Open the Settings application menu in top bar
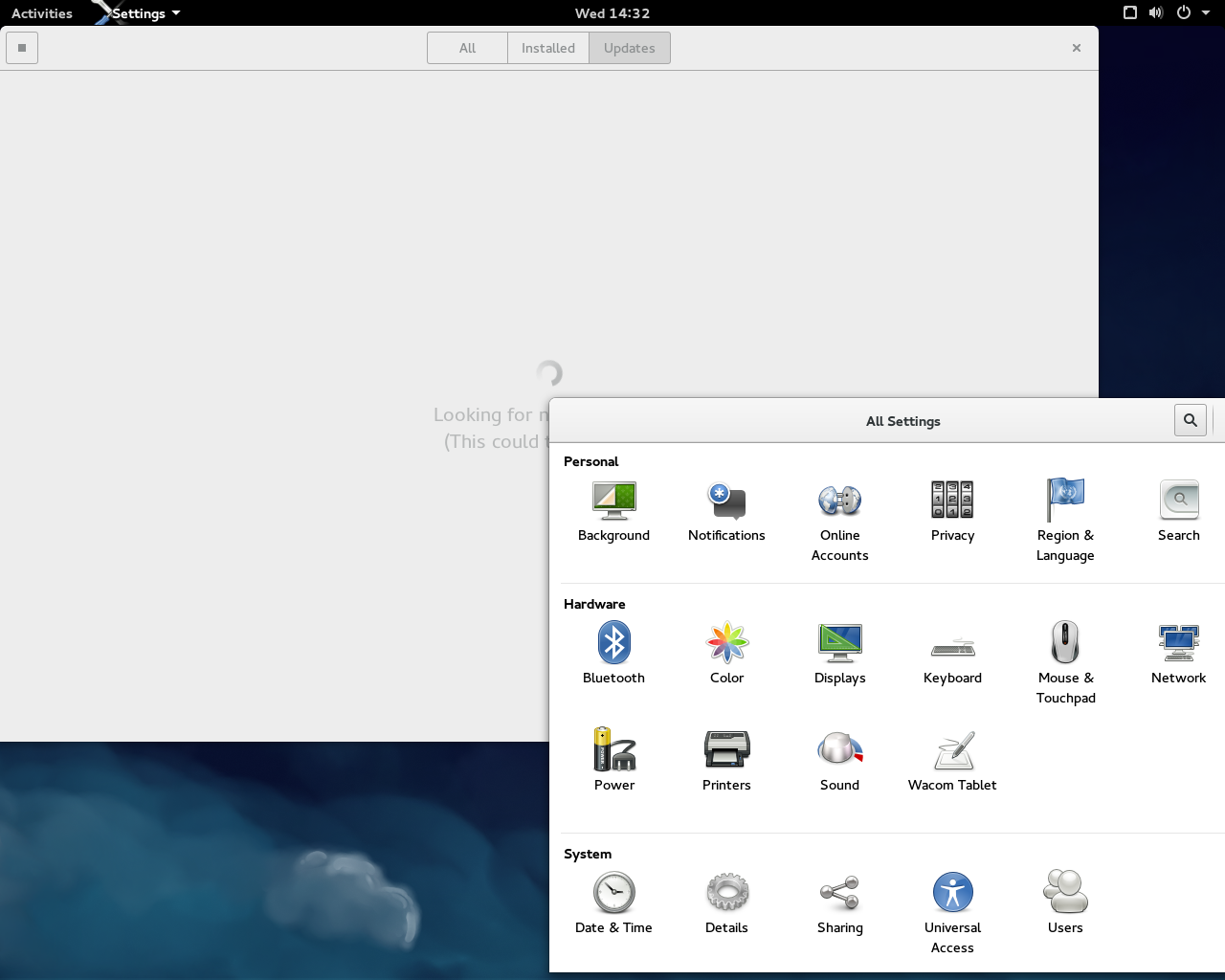Screen dimensions: 1225x980 pyautogui.click(x=137, y=13)
